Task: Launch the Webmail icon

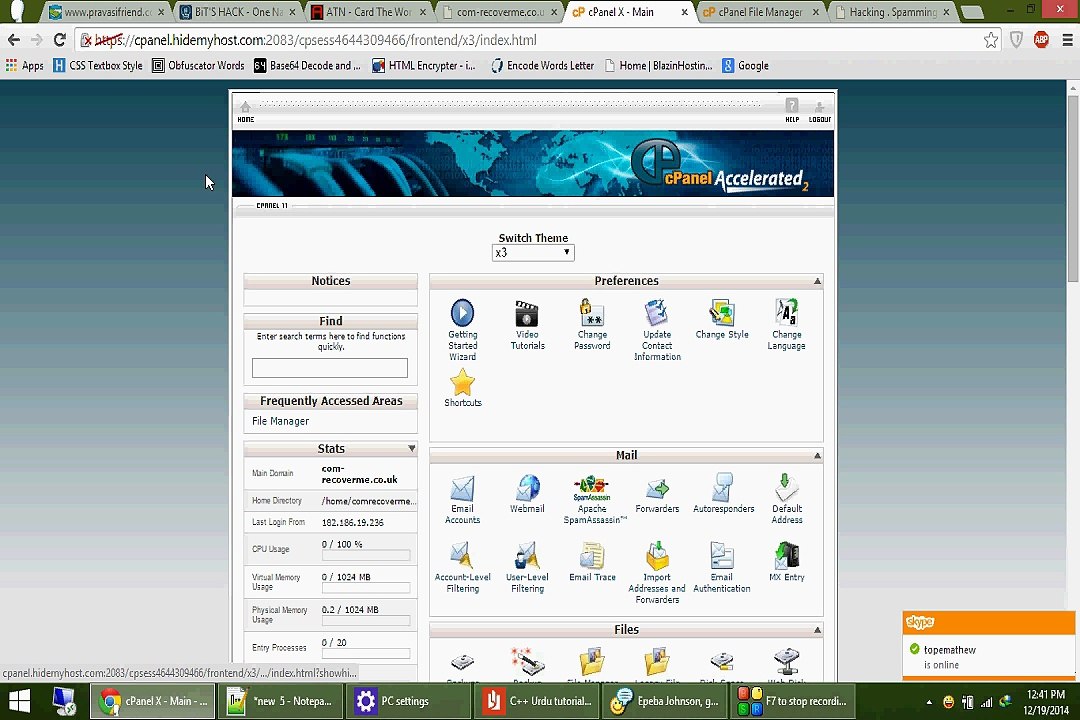Action: click(527, 488)
